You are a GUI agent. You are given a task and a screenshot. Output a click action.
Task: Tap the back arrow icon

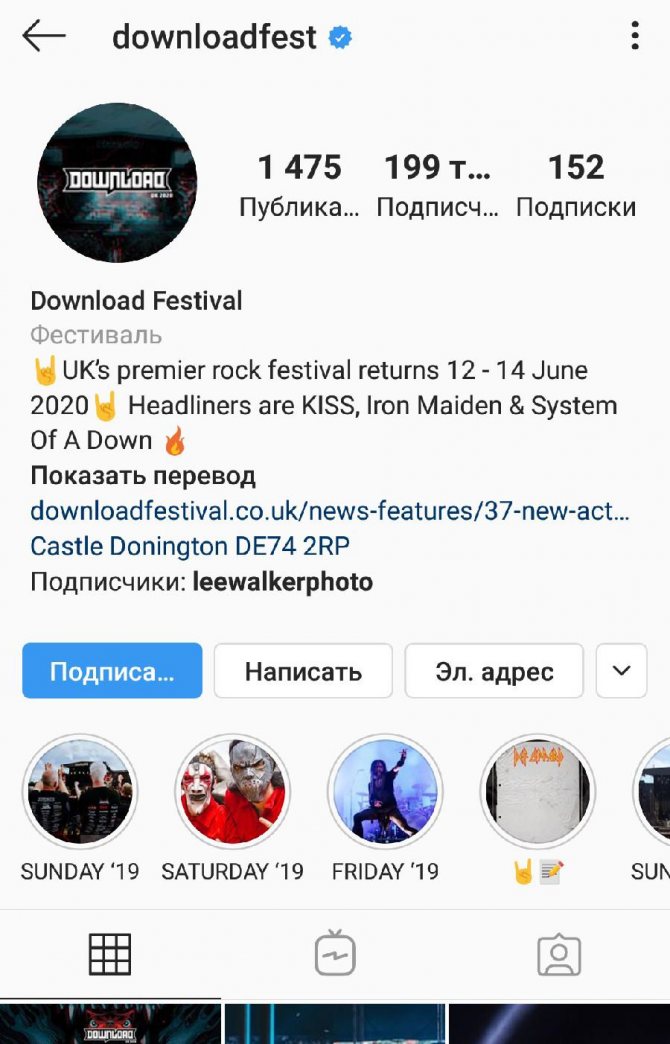(x=44, y=35)
